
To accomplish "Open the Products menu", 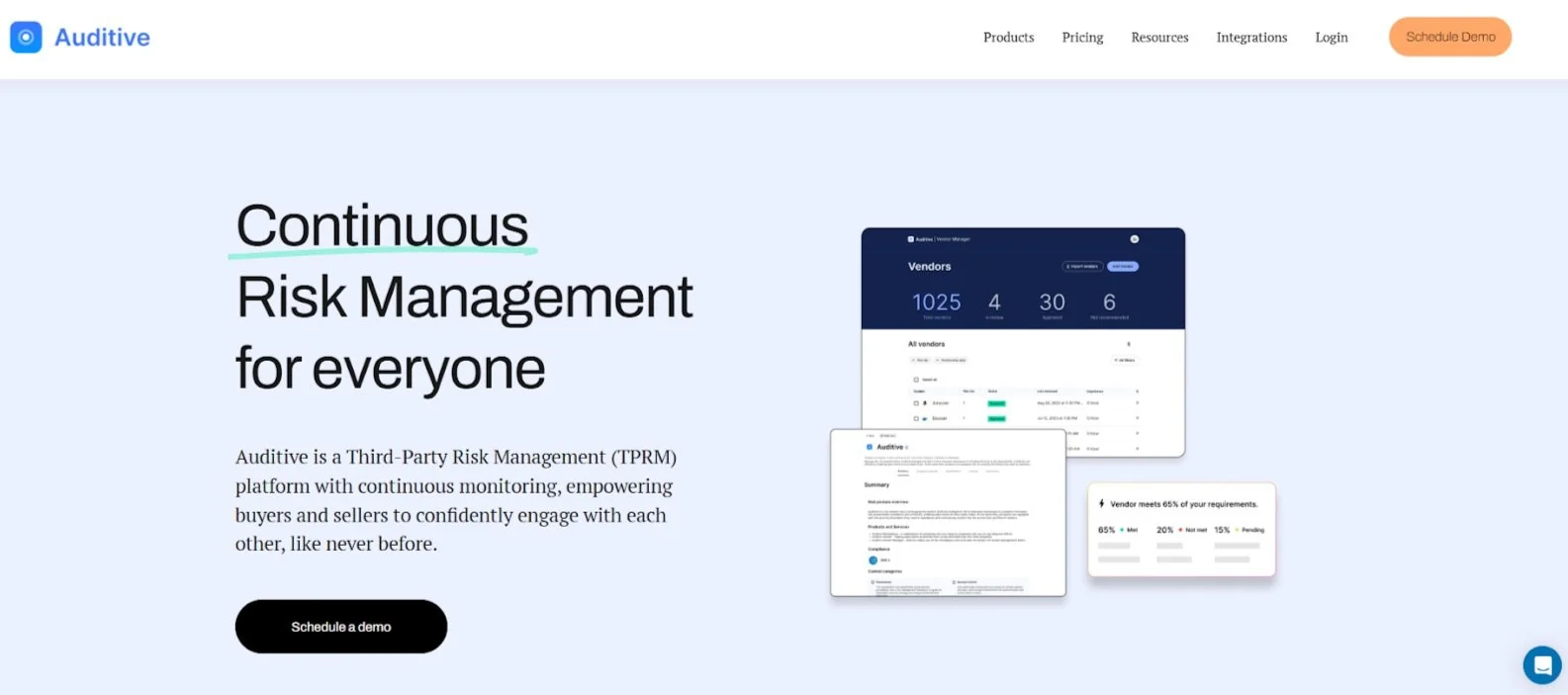I will coord(1008,38).
